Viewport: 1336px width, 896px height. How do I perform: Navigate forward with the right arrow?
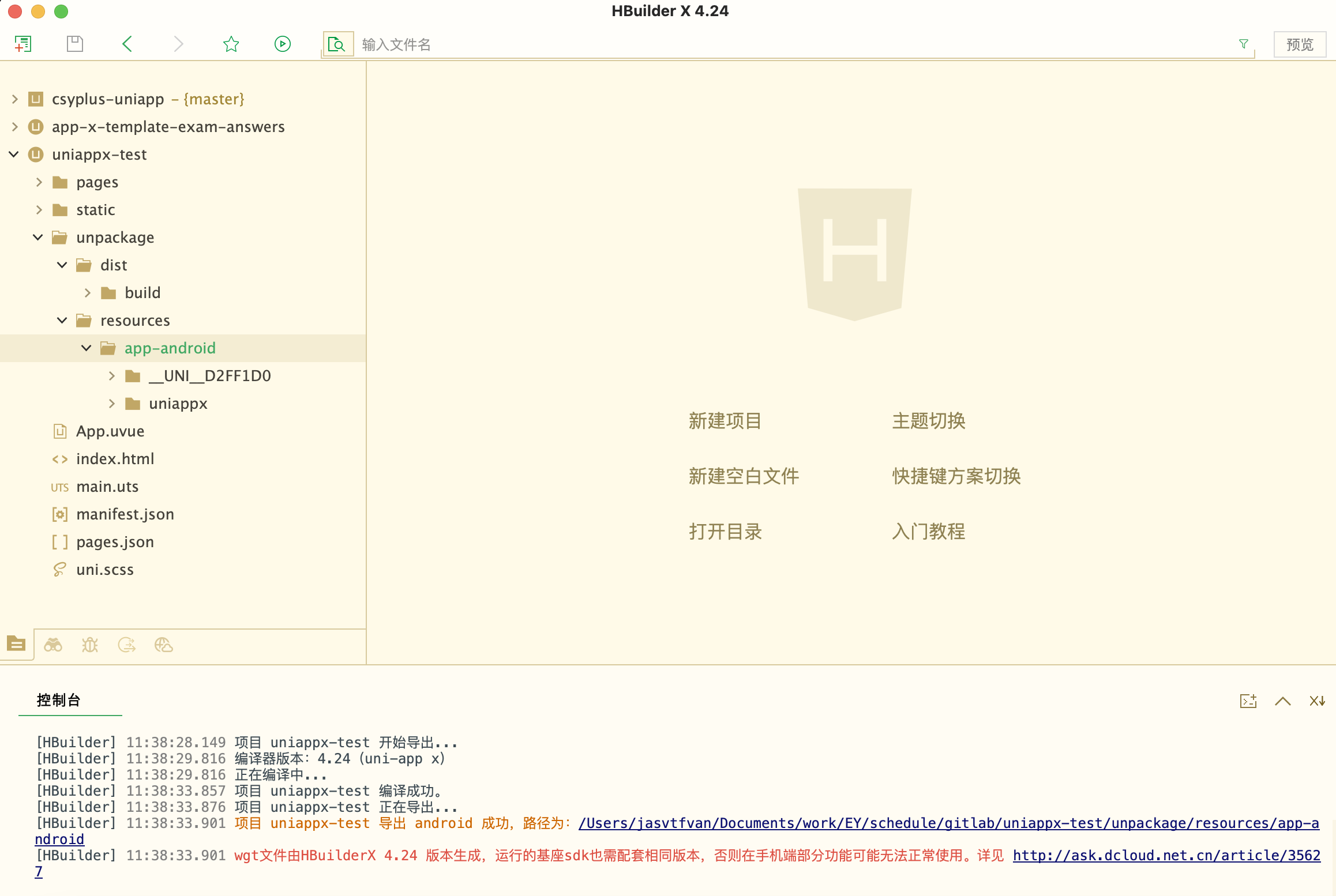click(x=178, y=44)
